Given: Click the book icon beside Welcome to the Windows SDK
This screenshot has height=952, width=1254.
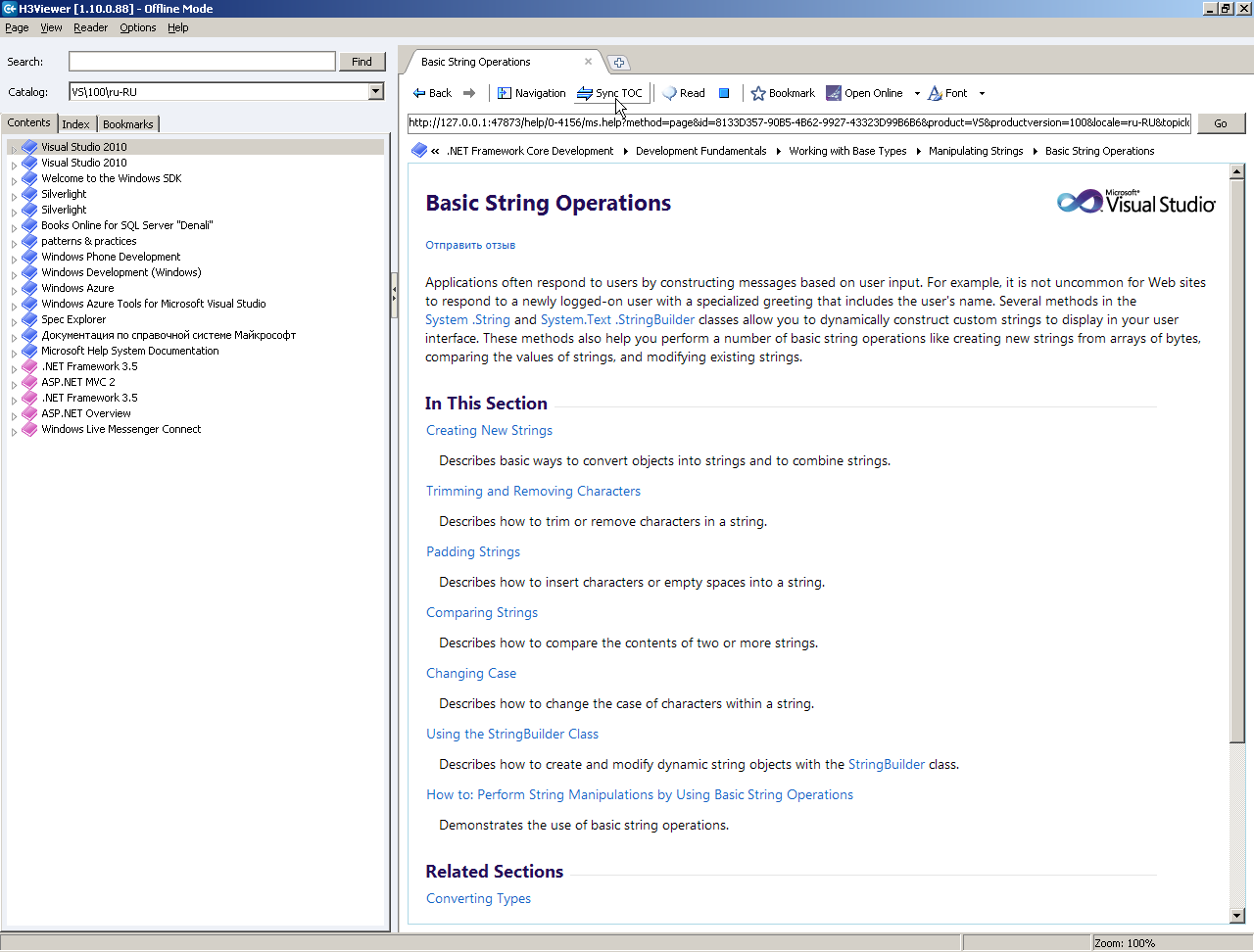Looking at the screenshot, I should coord(29,178).
